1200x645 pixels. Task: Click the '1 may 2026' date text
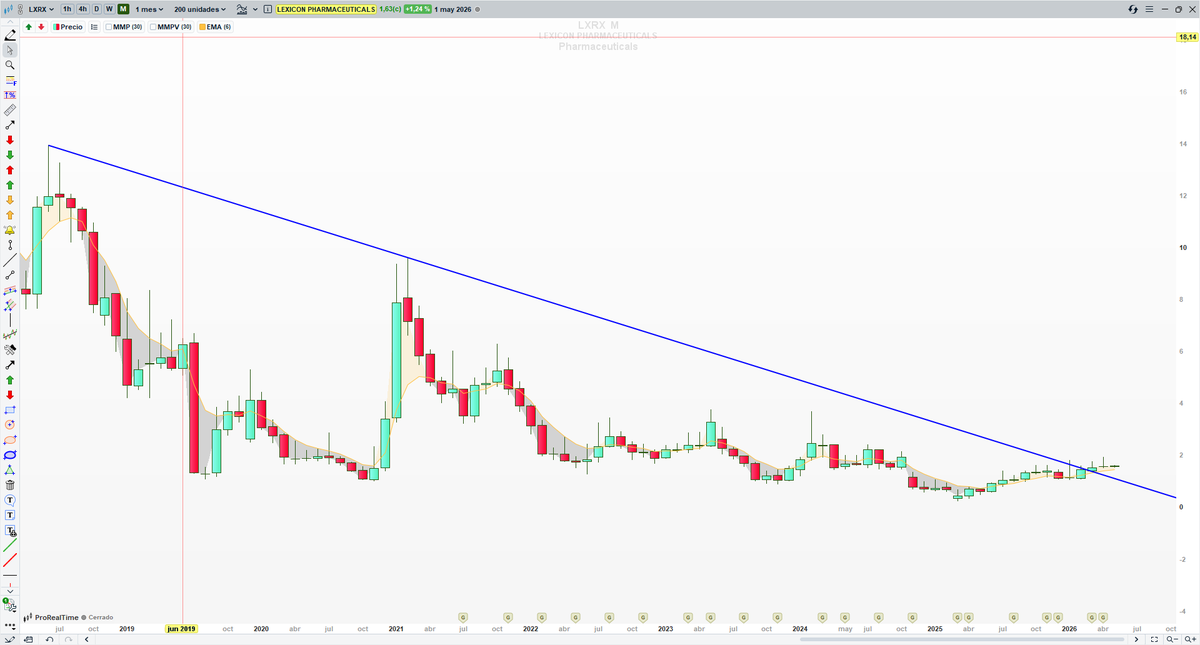pos(453,9)
